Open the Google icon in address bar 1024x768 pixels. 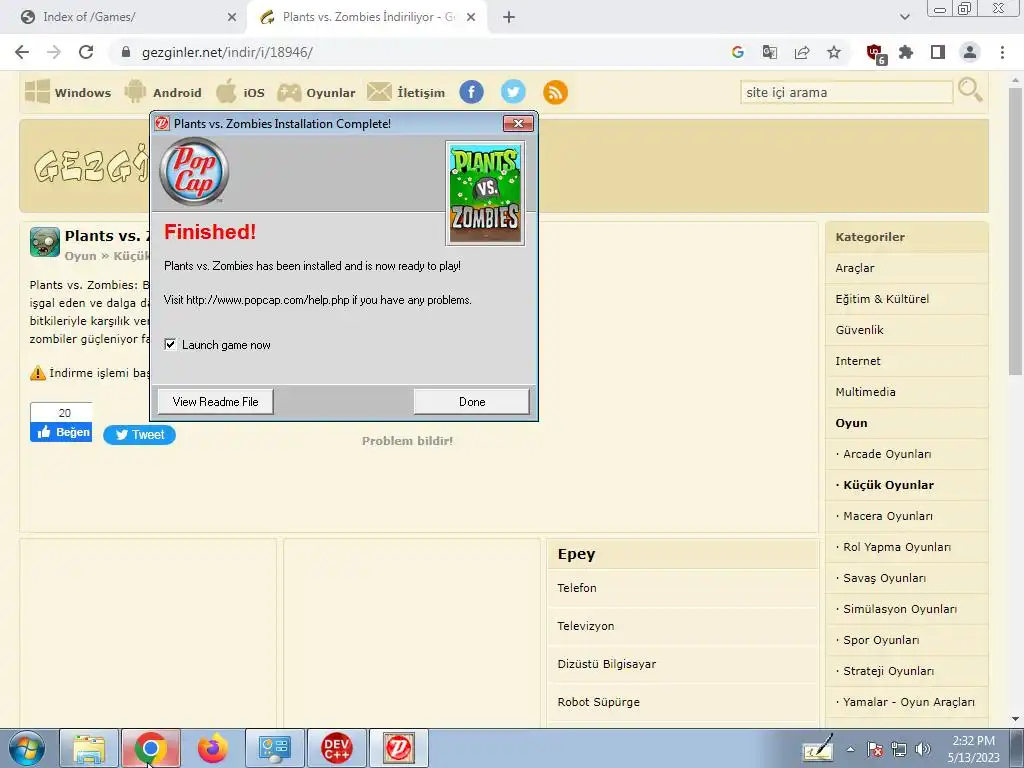coord(737,52)
